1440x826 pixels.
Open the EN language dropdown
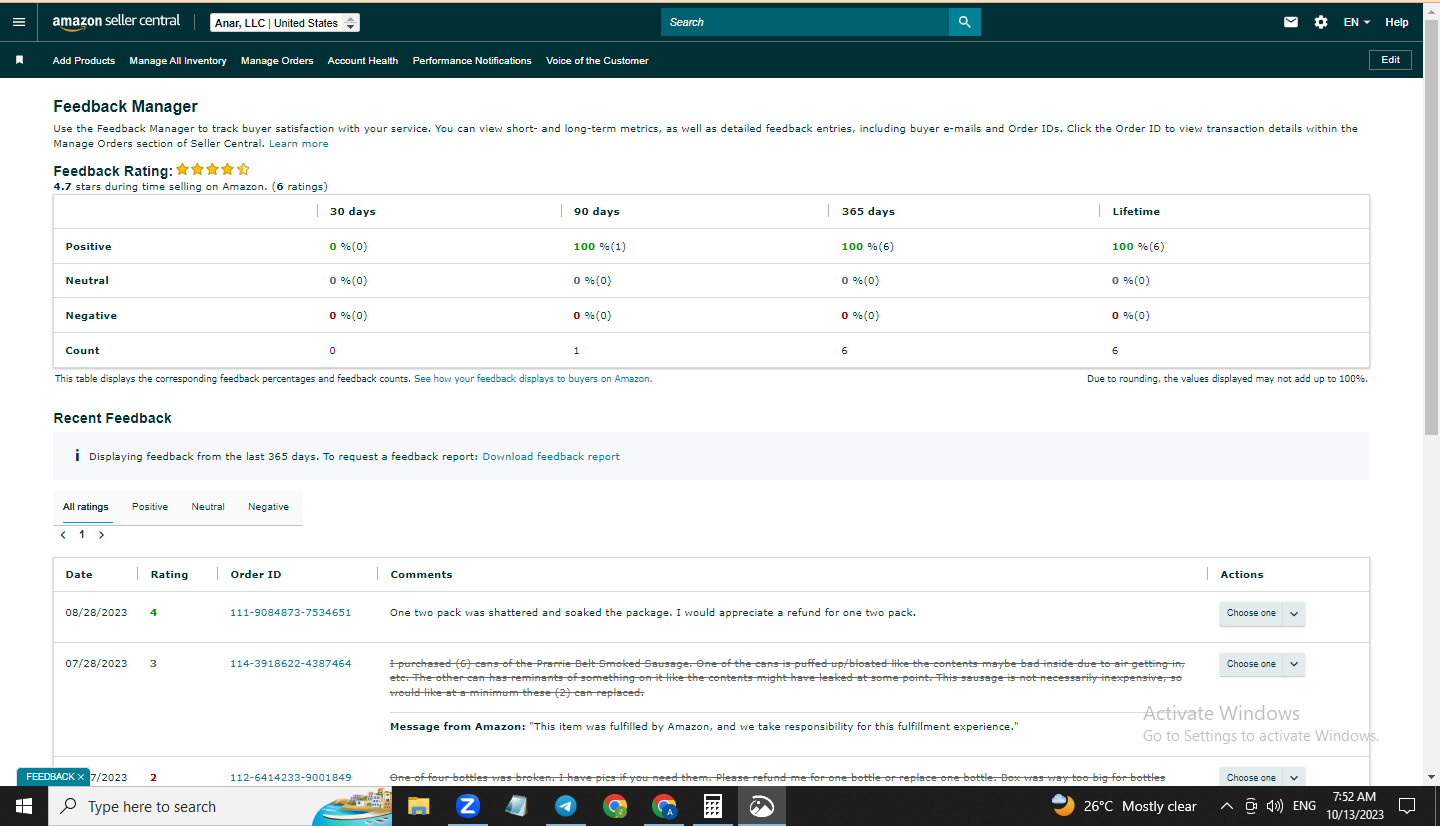coord(1357,22)
